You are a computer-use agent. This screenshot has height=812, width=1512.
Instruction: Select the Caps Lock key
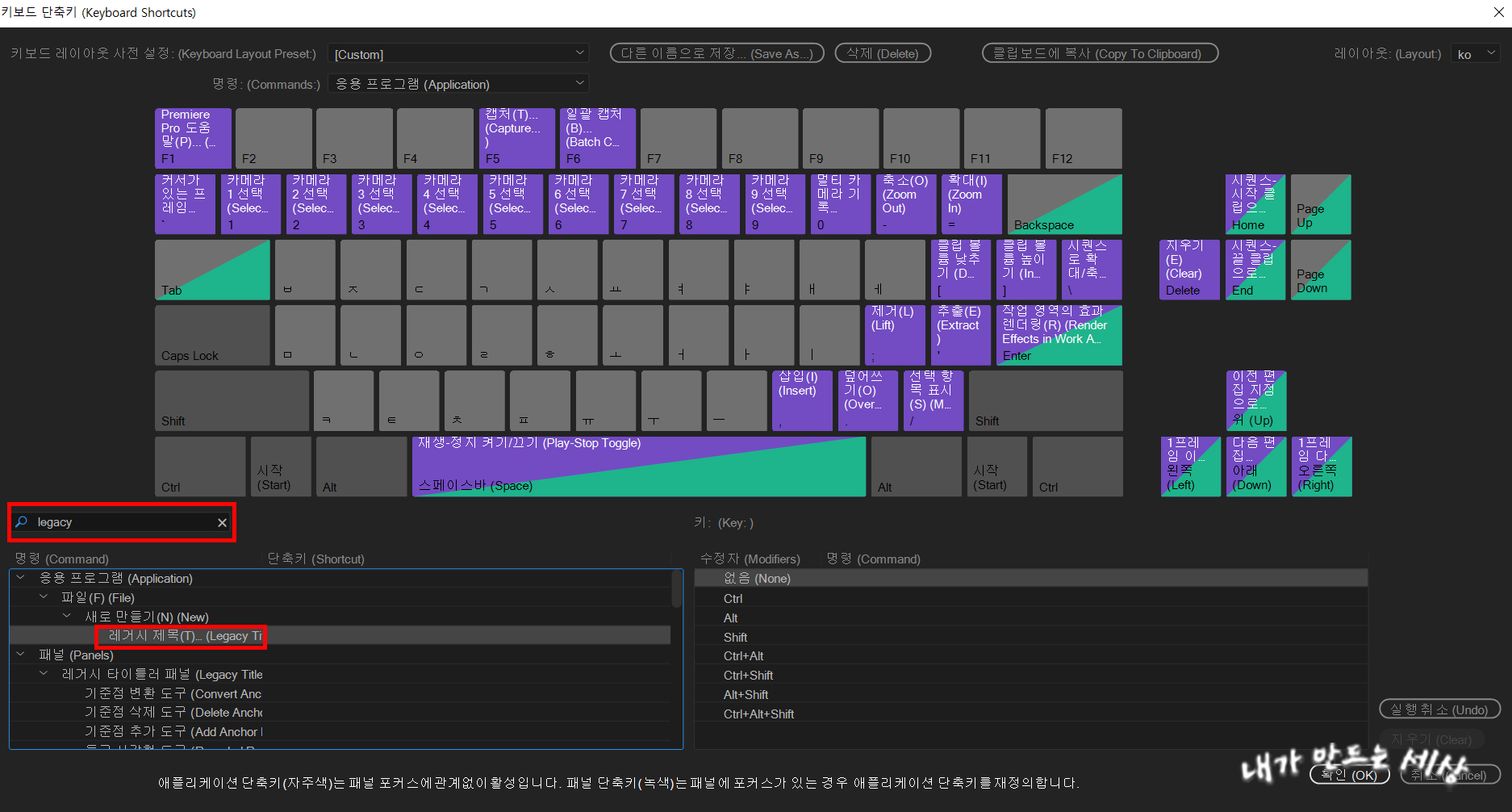point(212,335)
